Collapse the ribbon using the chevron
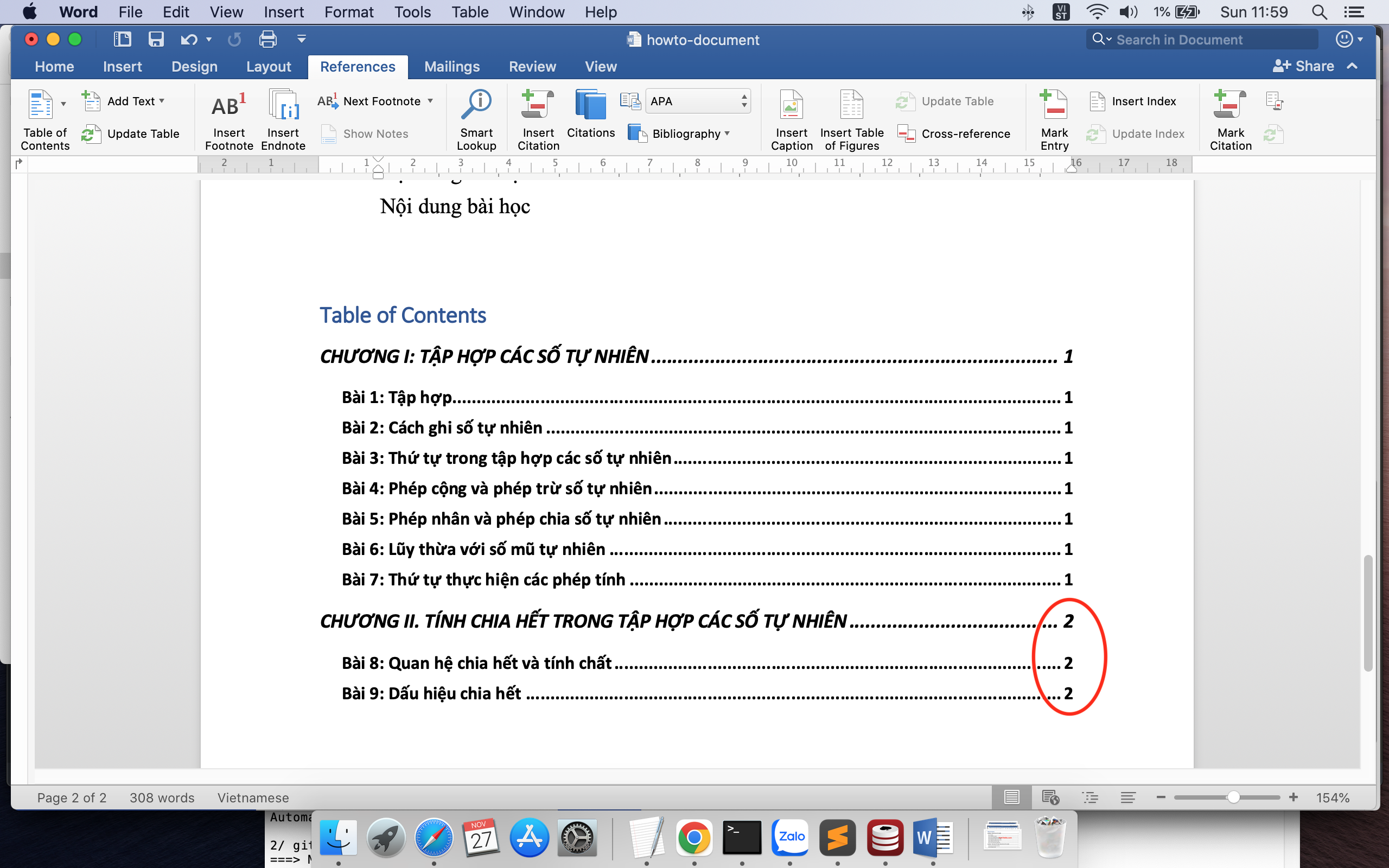The height and width of the screenshot is (868, 1389). [1353, 66]
